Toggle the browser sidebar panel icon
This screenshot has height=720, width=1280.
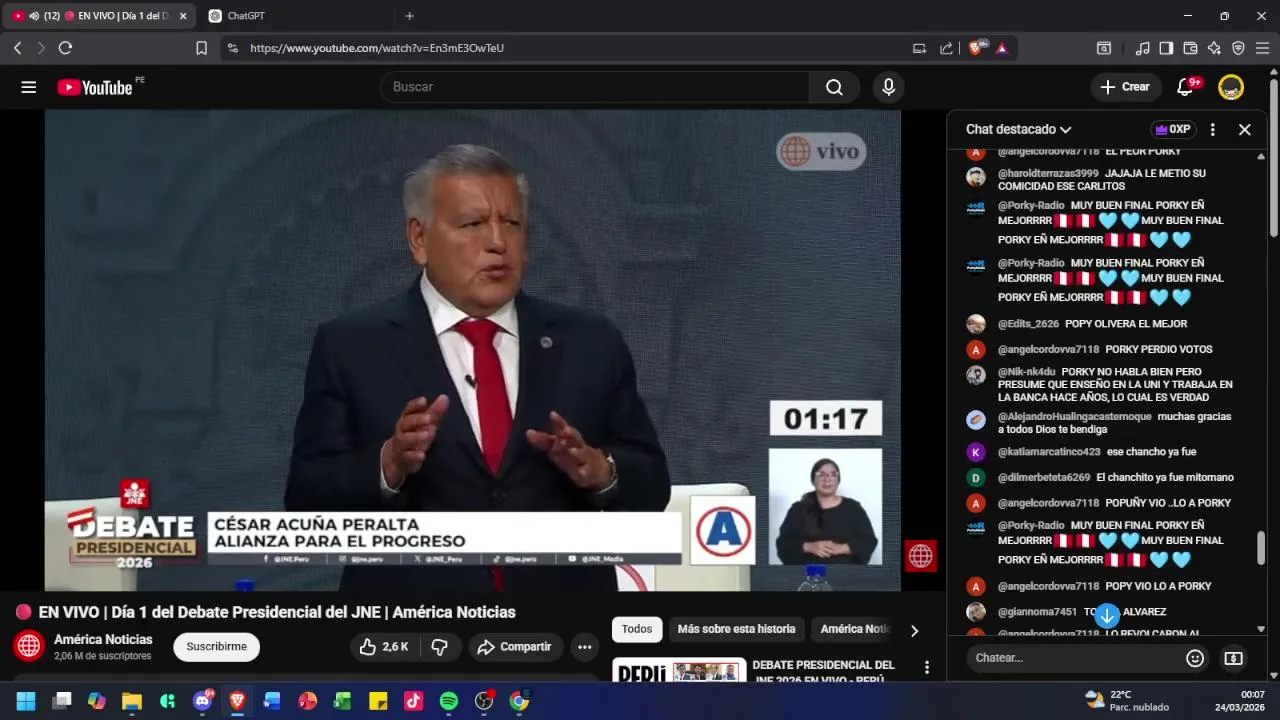click(1166, 47)
